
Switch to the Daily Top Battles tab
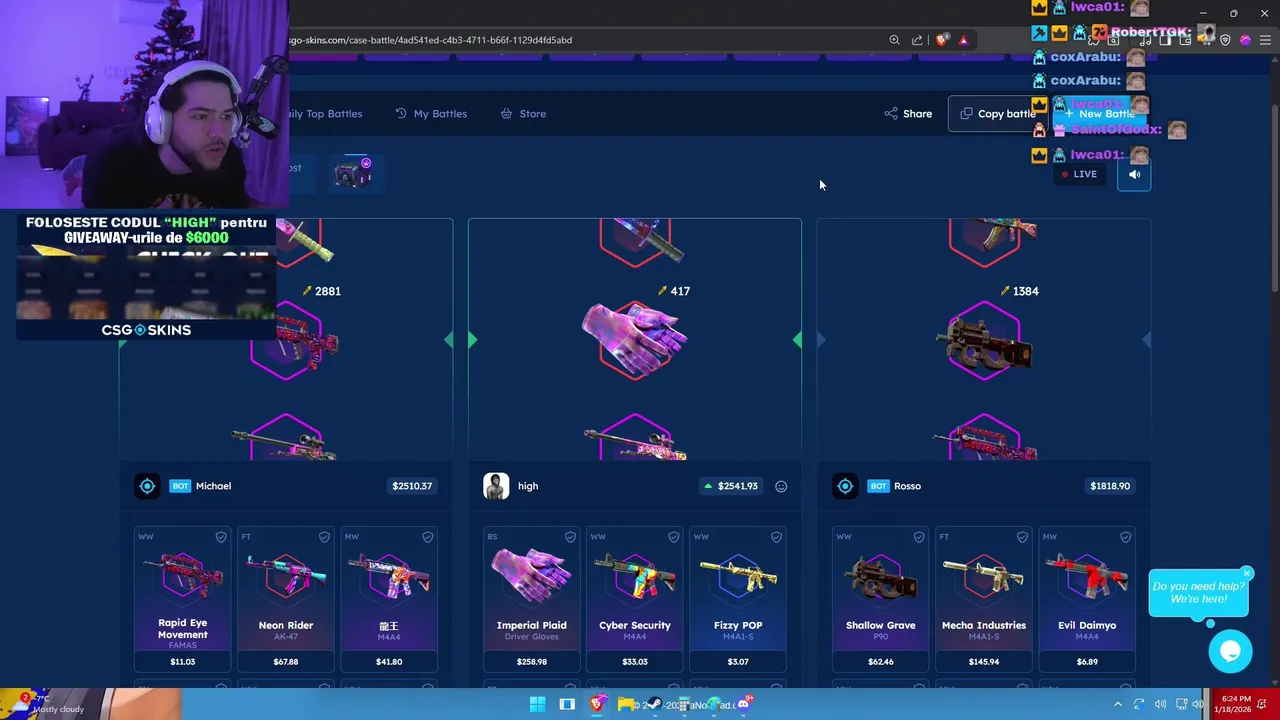click(323, 114)
